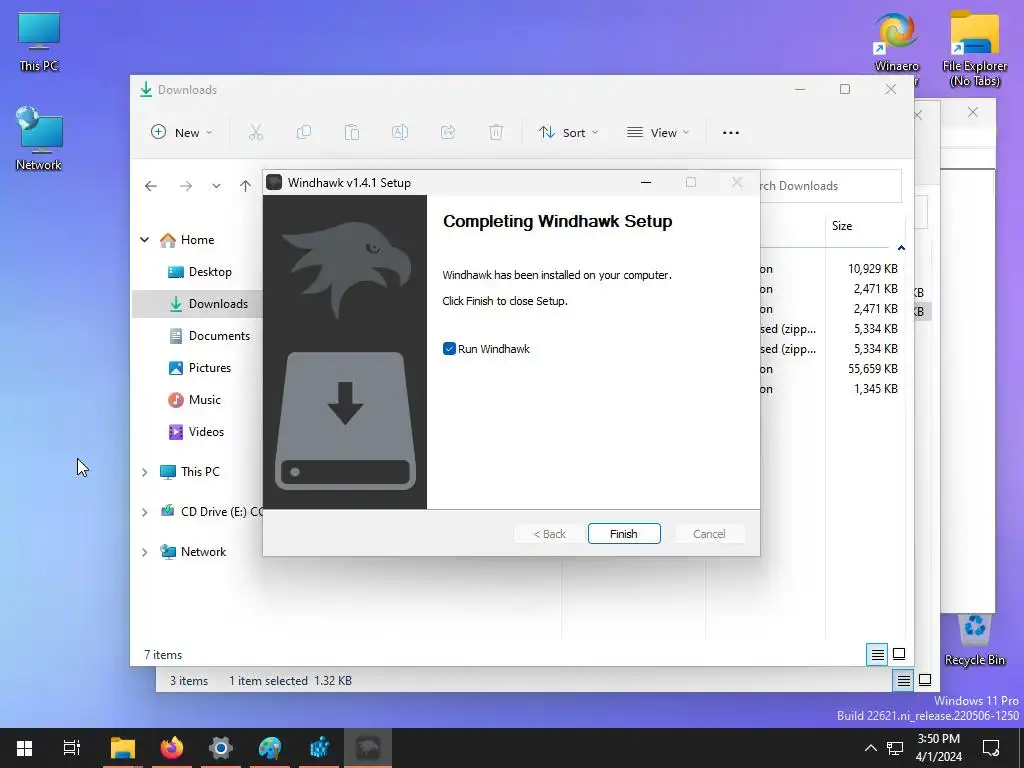This screenshot has width=1024, height=768.
Task: Switch Downloads window to details view icon
Action: click(878, 654)
